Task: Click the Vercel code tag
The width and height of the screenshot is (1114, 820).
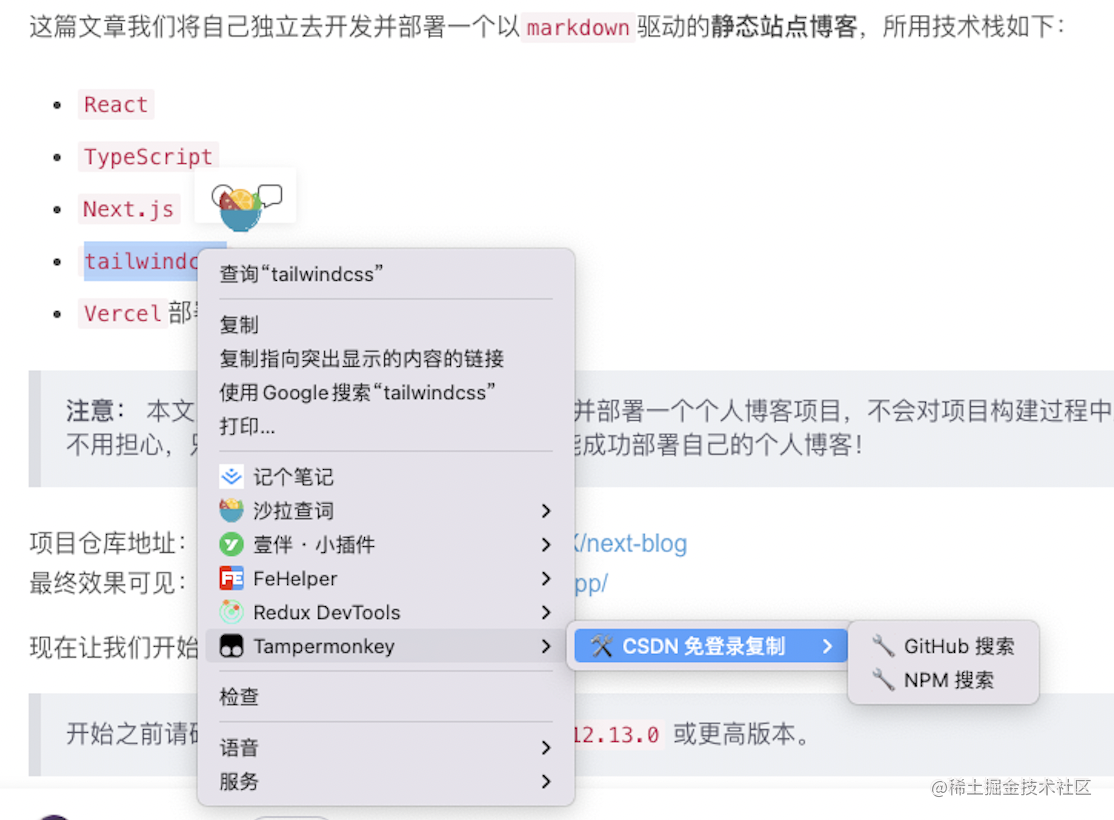Action: (122, 313)
